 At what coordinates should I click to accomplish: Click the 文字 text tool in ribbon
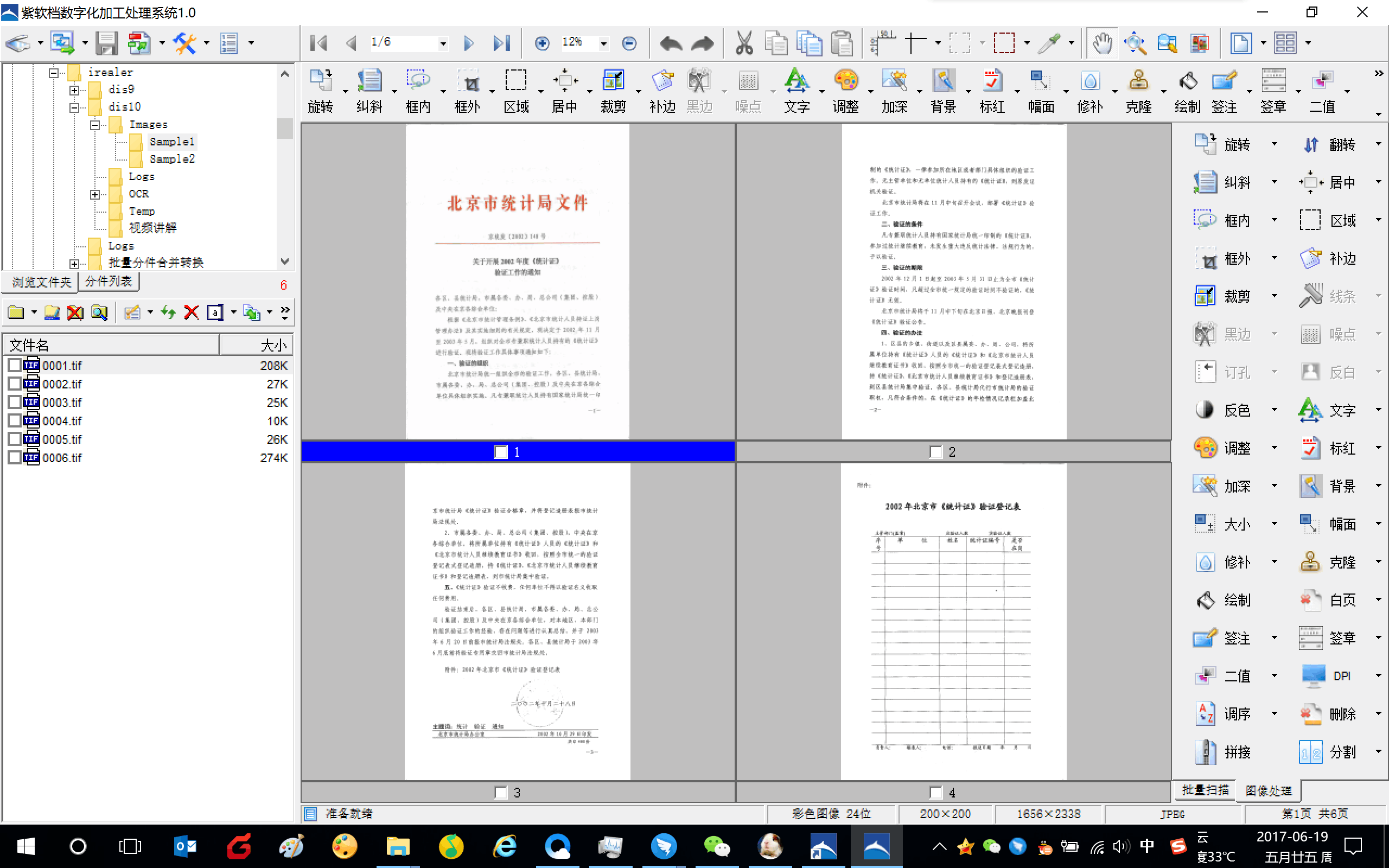(x=797, y=92)
